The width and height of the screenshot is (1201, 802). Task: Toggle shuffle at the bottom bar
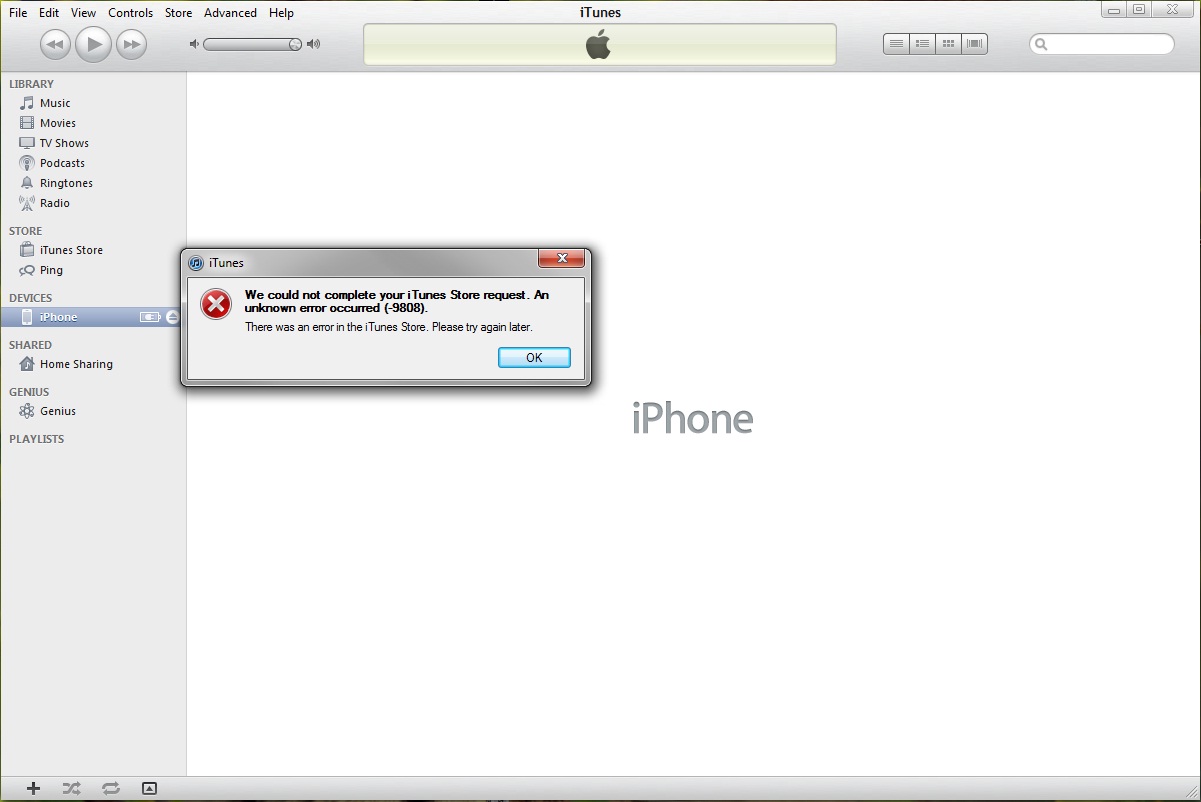click(x=71, y=788)
